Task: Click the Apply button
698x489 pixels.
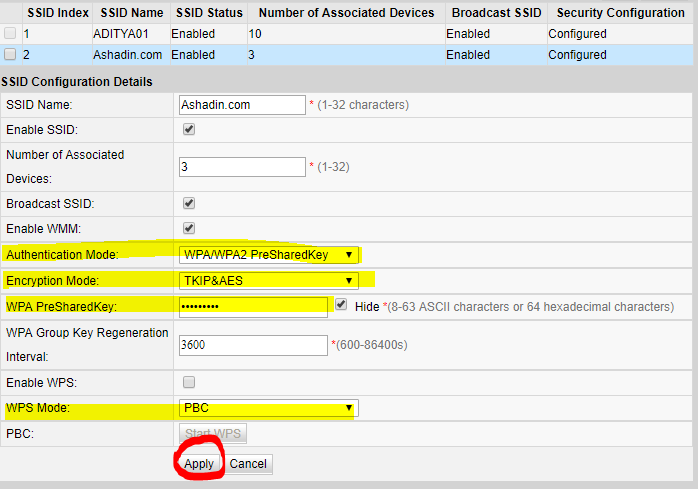Action: coord(199,464)
